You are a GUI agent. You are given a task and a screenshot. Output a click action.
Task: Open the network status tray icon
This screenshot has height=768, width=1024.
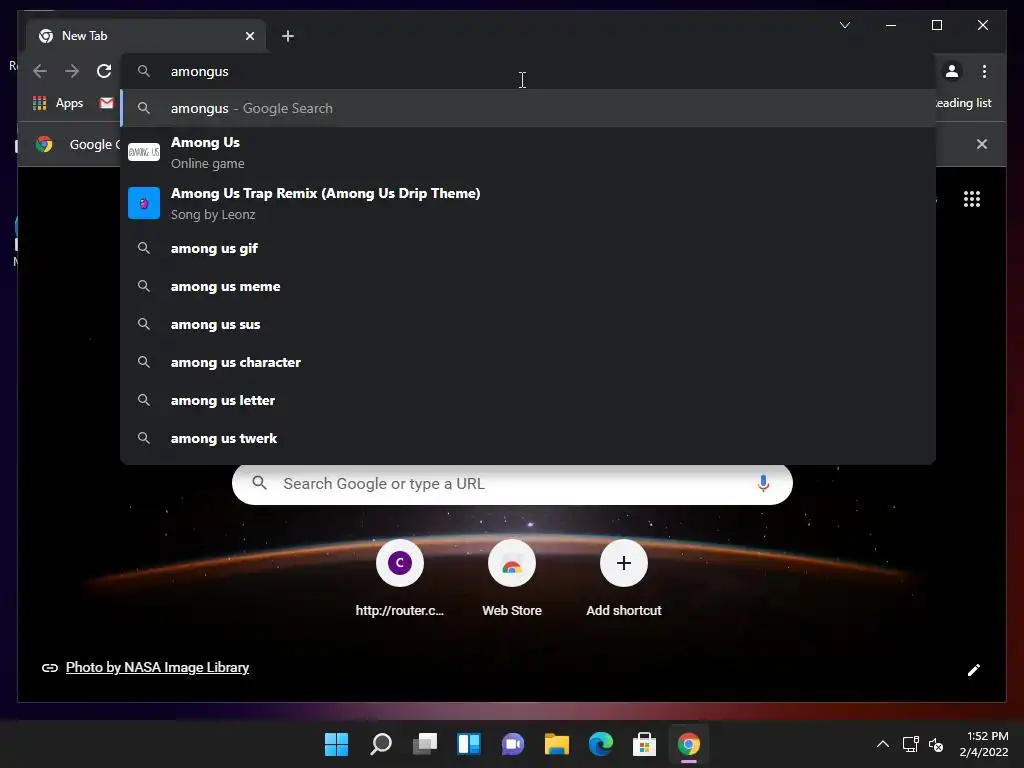pyautogui.click(x=910, y=744)
